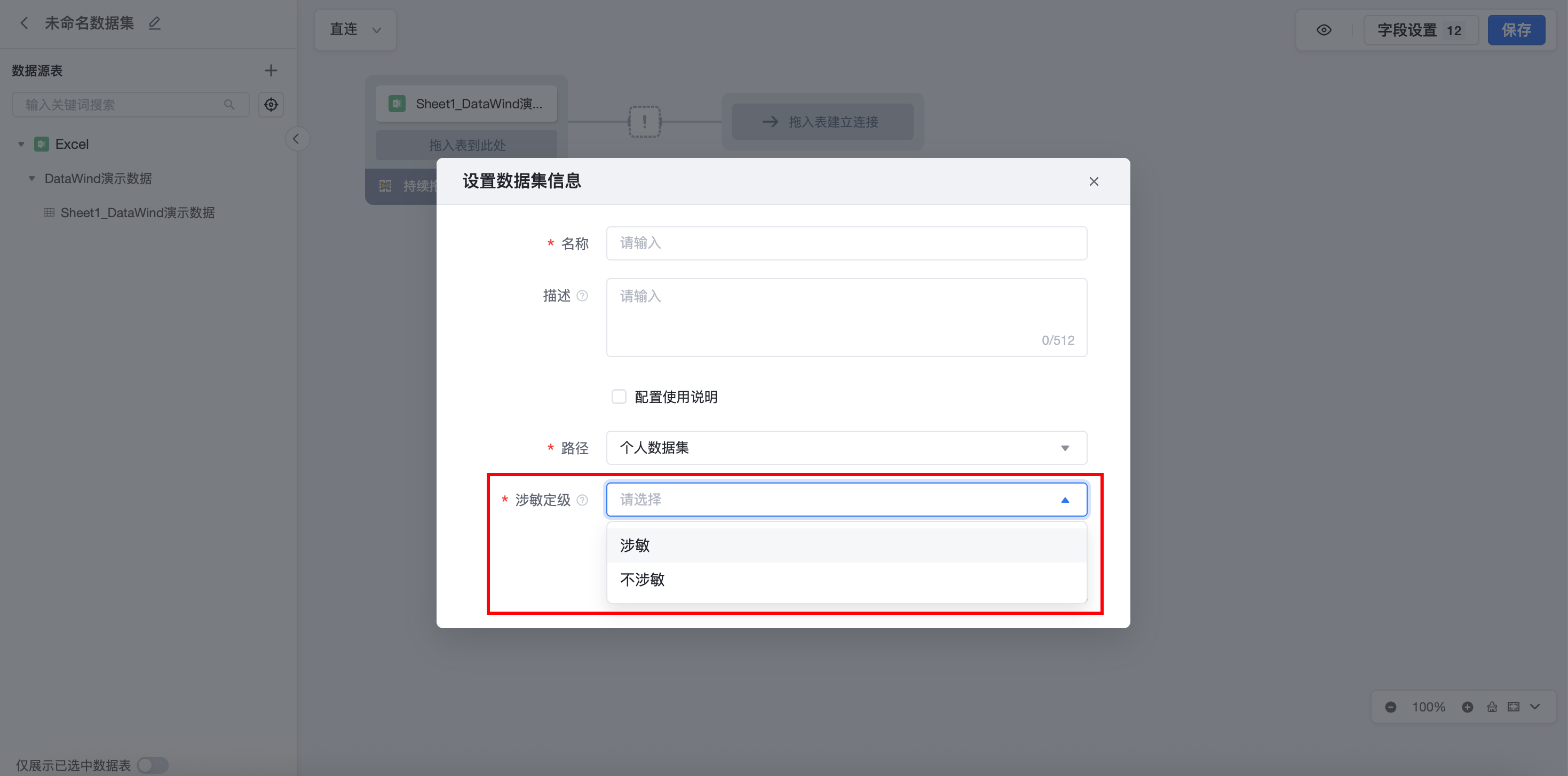Zoom out with the minus circle icon
1568x776 pixels.
coord(1390,707)
